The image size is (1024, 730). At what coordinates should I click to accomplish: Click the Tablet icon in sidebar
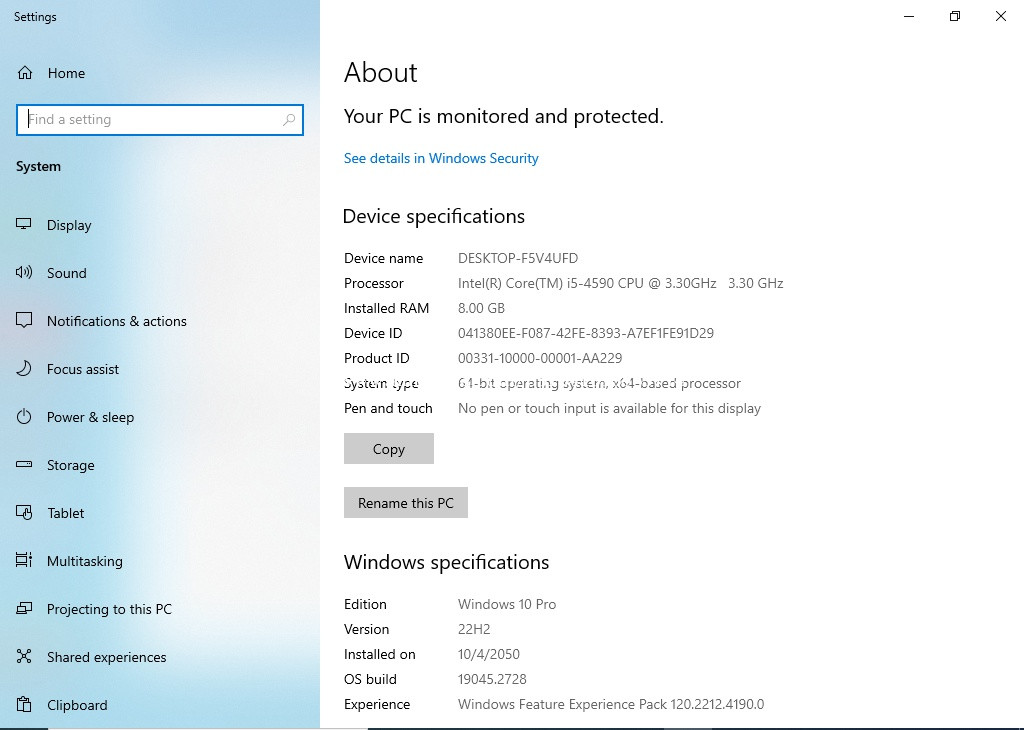pos(25,513)
